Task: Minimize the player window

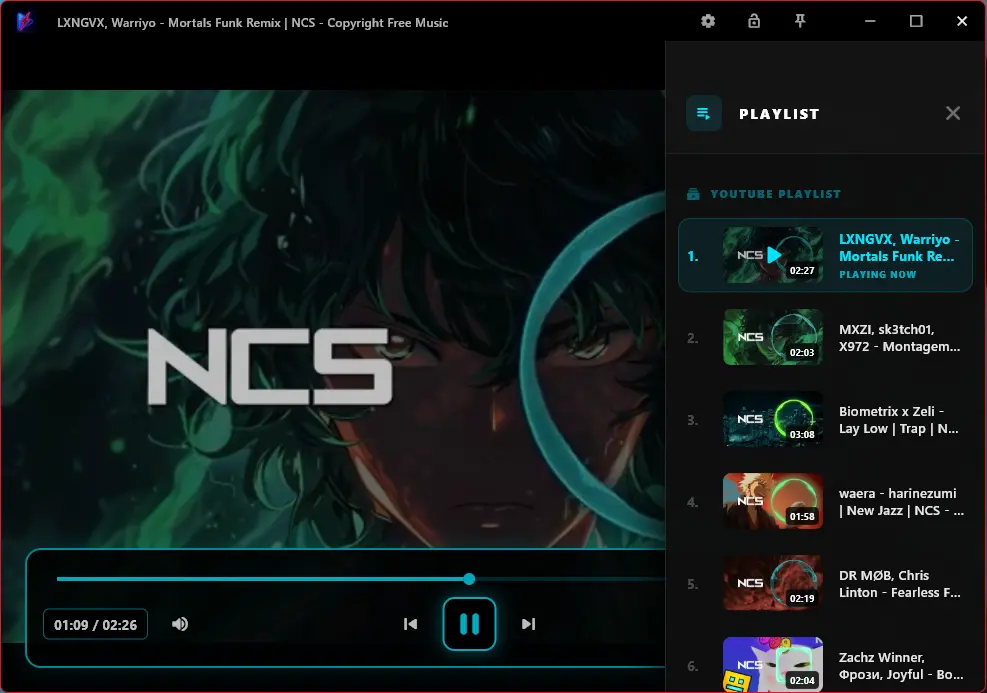Action: point(870,21)
